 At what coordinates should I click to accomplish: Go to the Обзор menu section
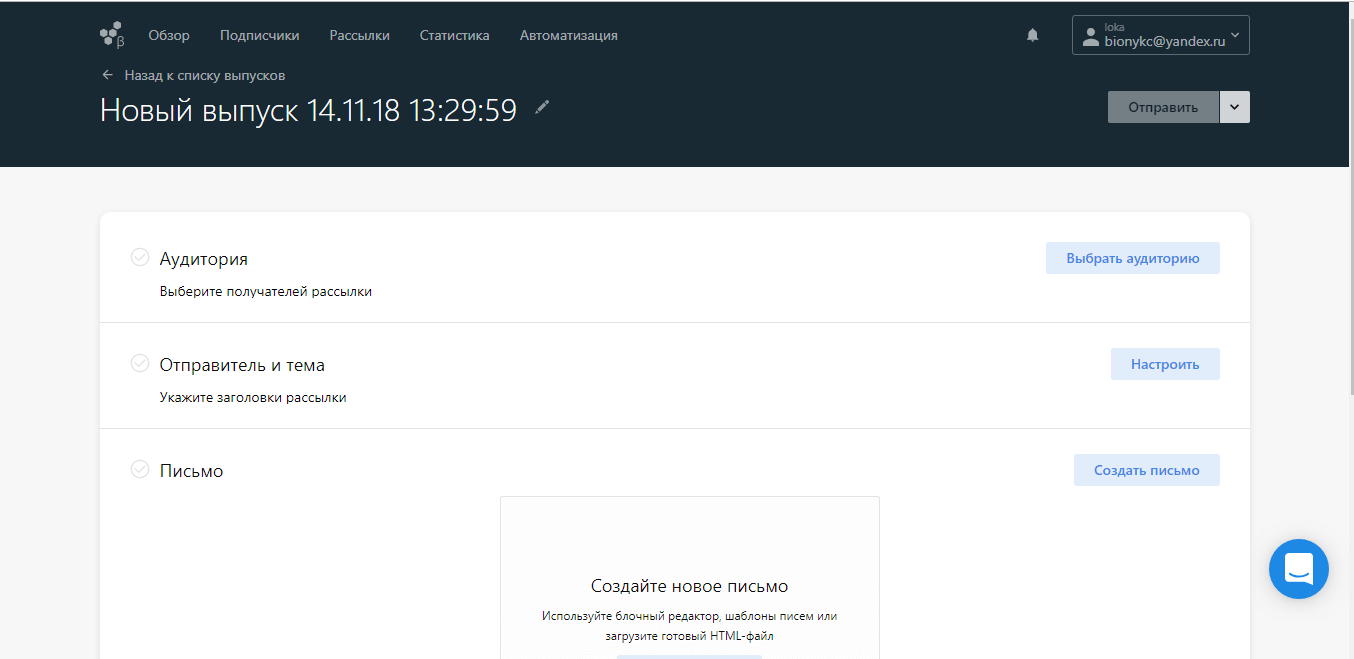169,35
